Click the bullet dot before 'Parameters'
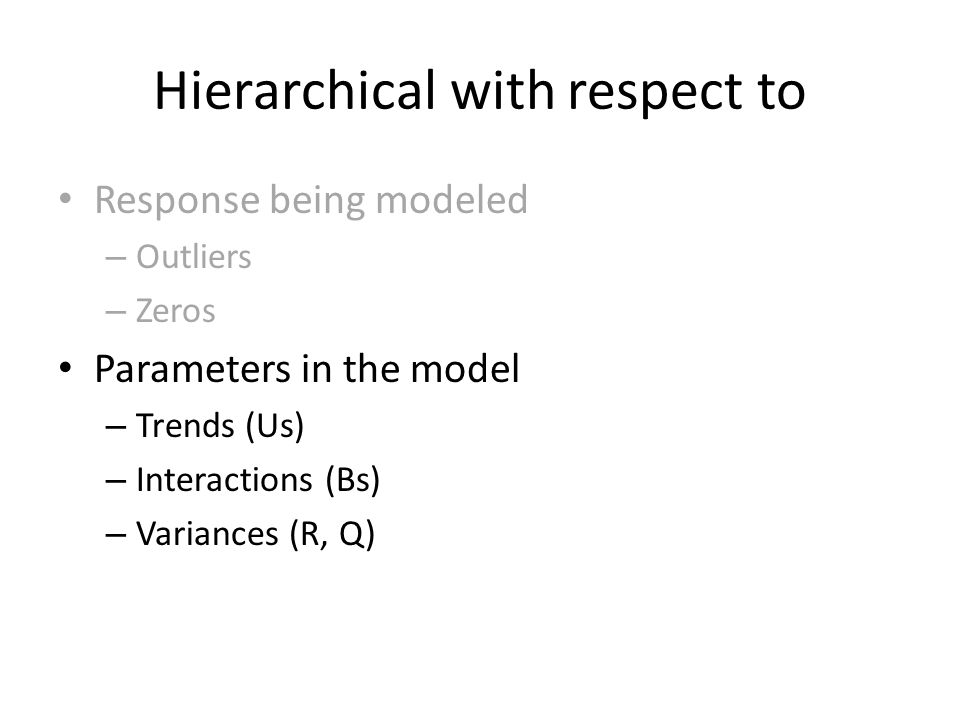This screenshot has width=960, height=720. tap(66, 369)
